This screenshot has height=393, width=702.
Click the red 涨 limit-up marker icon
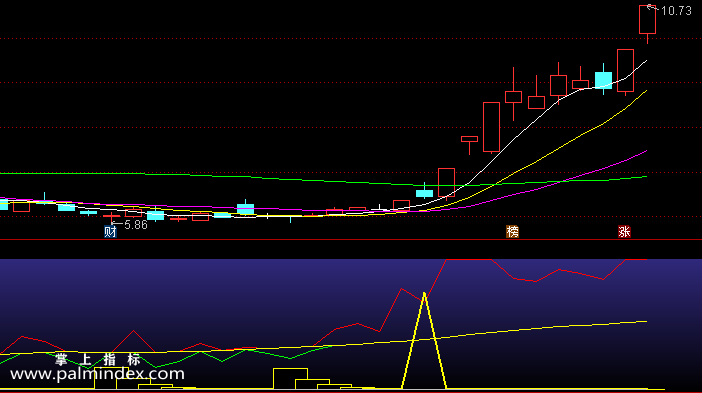(x=624, y=231)
